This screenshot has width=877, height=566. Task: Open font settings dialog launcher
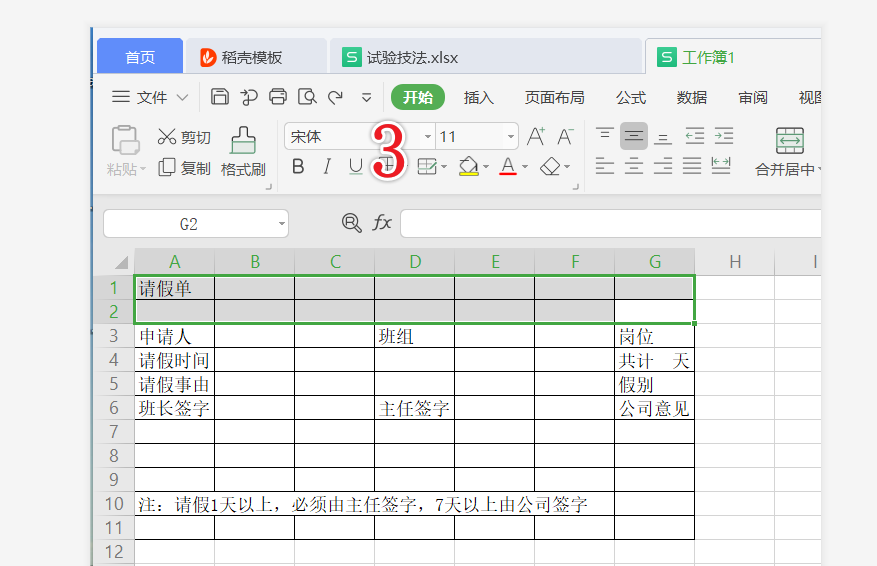[x=576, y=187]
